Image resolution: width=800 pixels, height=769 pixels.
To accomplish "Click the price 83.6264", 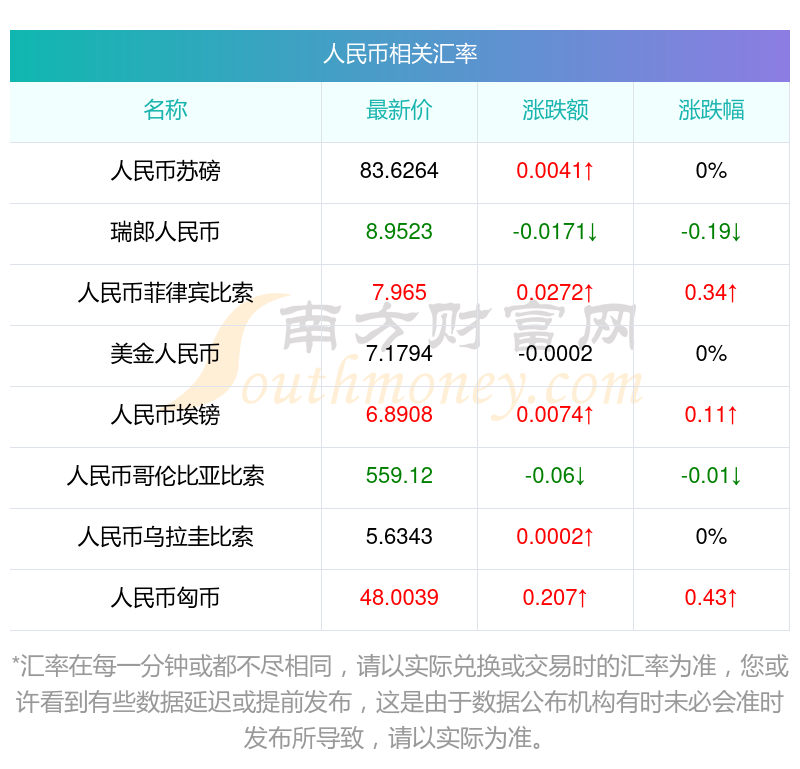I will pyautogui.click(x=399, y=171).
